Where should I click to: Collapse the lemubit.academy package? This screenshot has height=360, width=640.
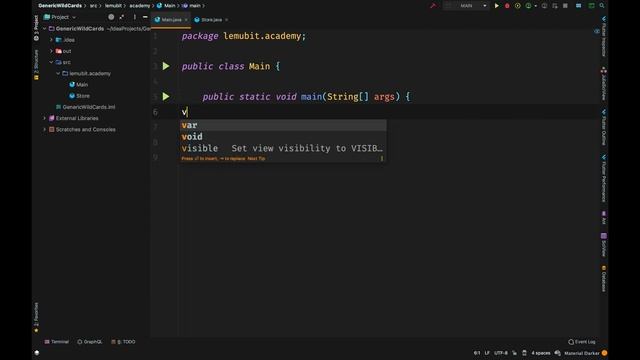(x=58, y=73)
